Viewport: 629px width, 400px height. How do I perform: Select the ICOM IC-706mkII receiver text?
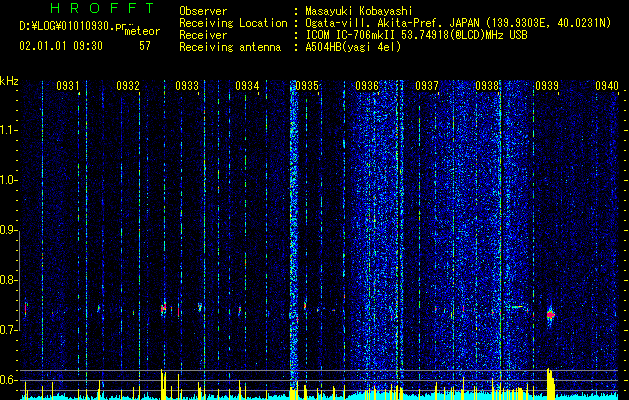pos(416,35)
